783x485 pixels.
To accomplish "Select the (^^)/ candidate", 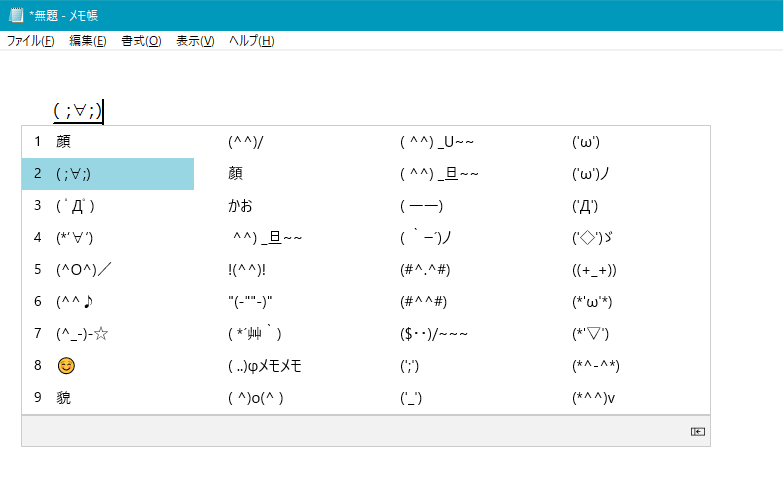I will pos(245,142).
